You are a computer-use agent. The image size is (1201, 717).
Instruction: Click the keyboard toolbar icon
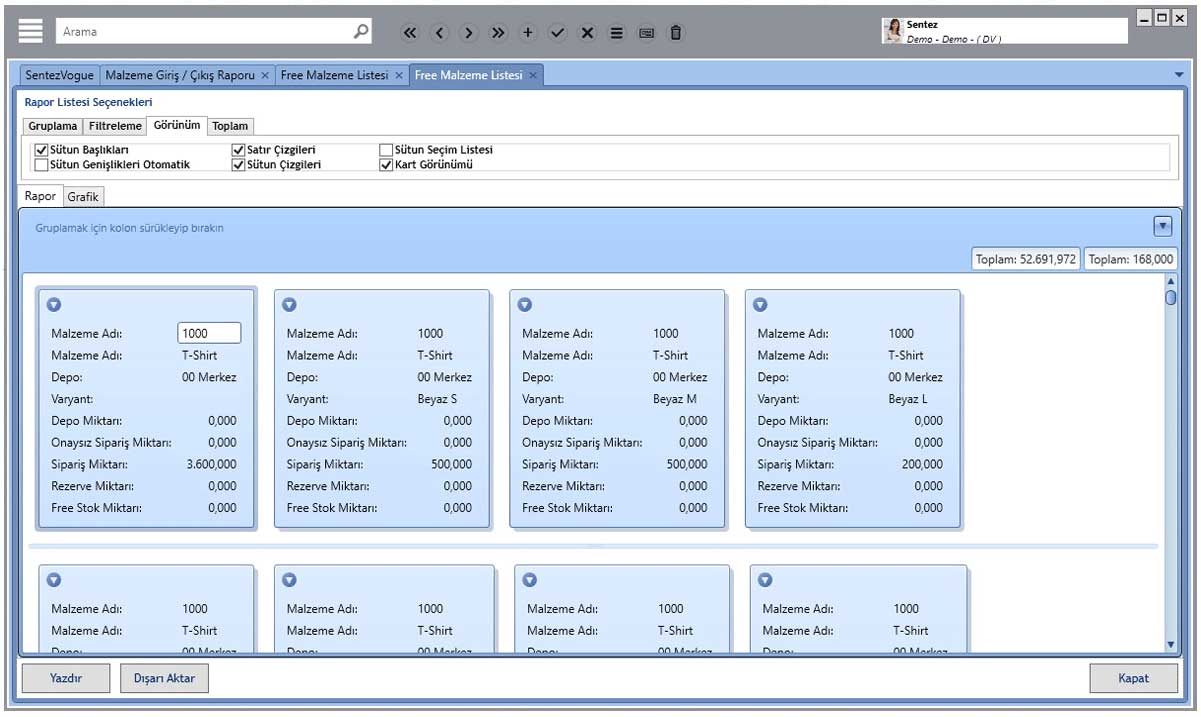pyautogui.click(x=646, y=32)
